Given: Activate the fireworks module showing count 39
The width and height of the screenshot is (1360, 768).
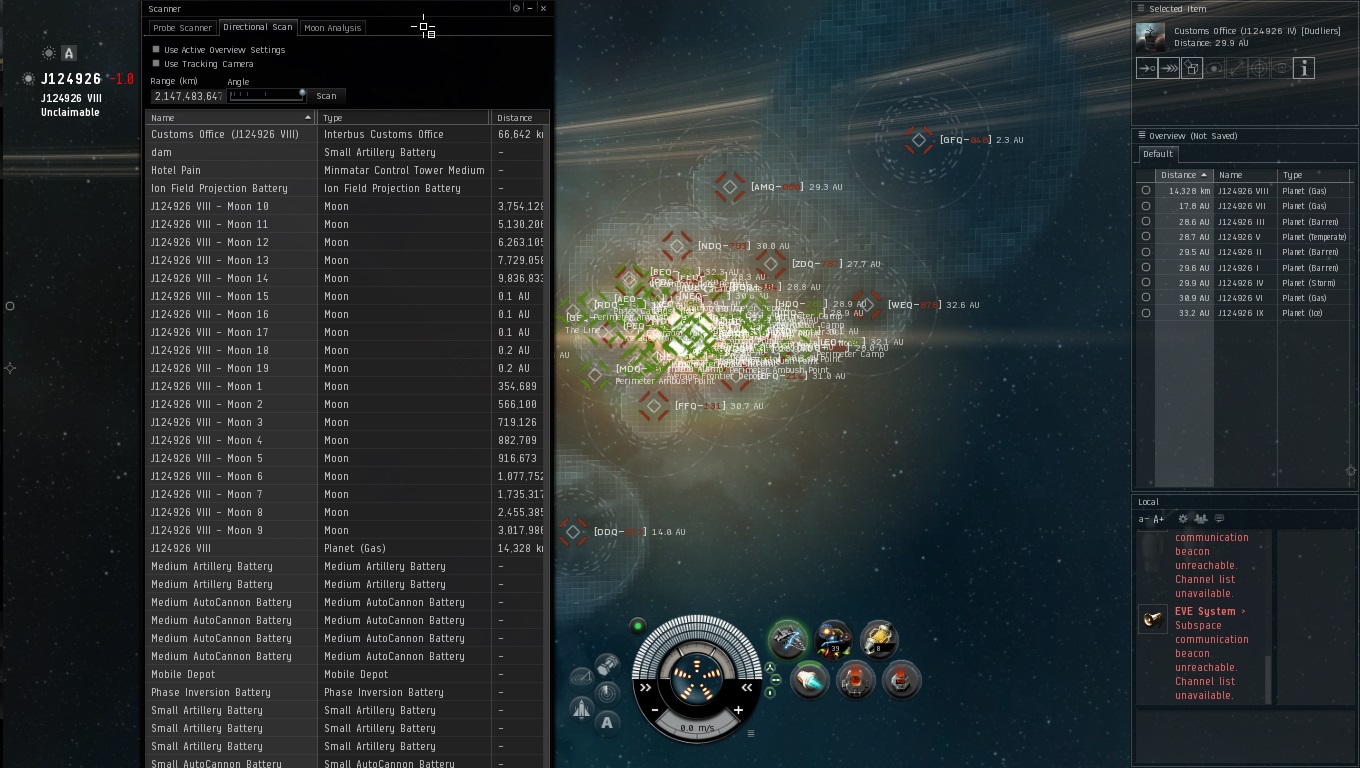Looking at the screenshot, I should (832, 638).
